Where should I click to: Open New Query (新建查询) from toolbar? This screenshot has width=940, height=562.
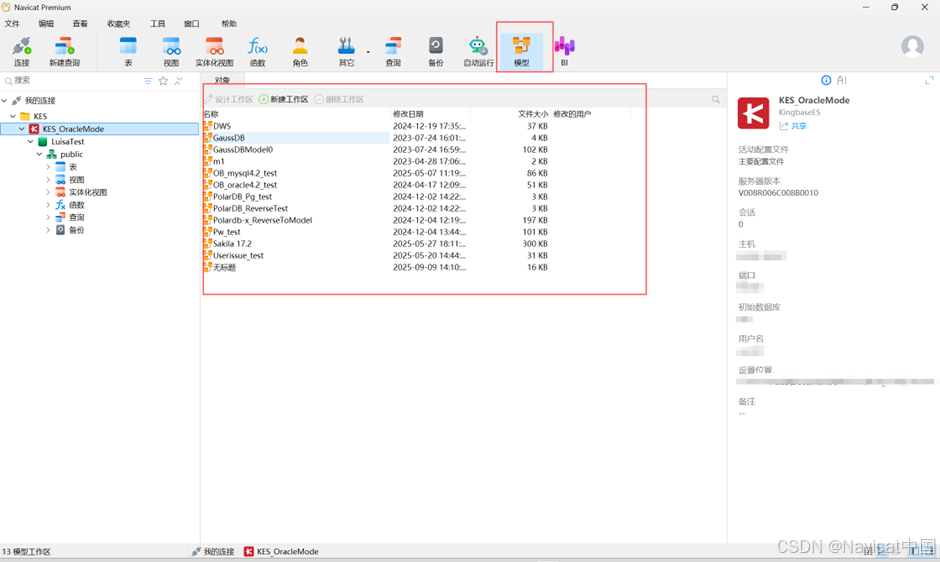tap(64, 52)
